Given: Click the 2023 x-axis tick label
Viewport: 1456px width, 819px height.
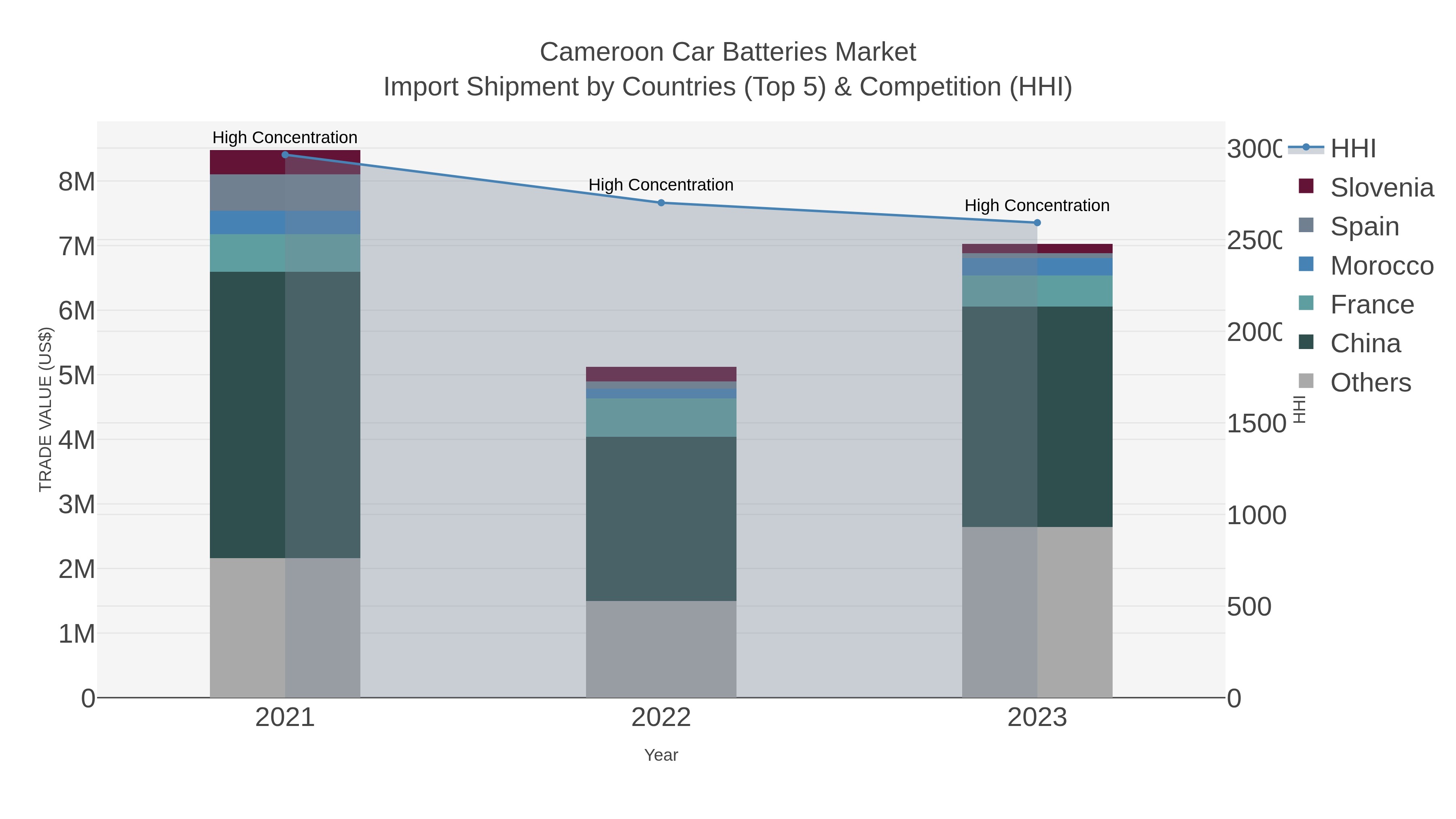Looking at the screenshot, I should (1037, 718).
